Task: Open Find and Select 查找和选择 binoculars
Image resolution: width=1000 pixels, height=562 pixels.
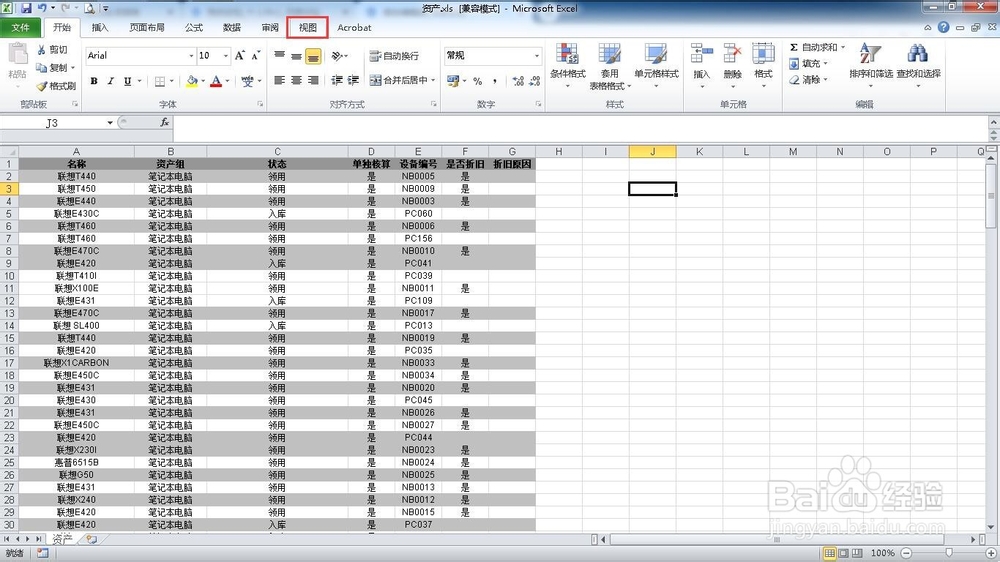Action: click(918, 66)
